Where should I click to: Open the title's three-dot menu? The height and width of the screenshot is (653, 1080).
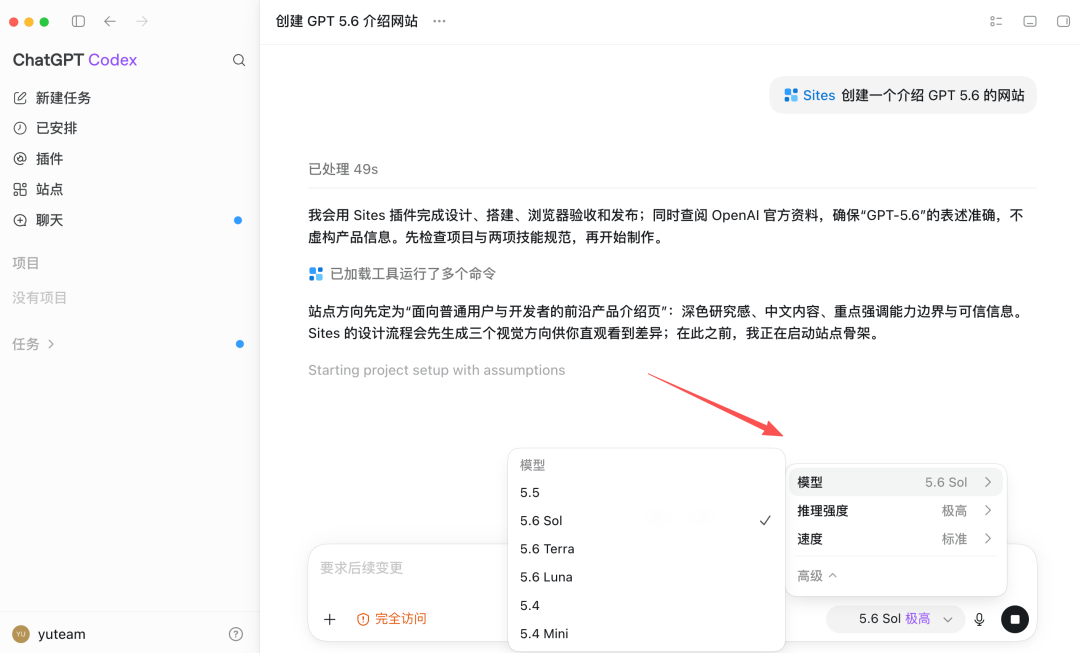pos(439,21)
